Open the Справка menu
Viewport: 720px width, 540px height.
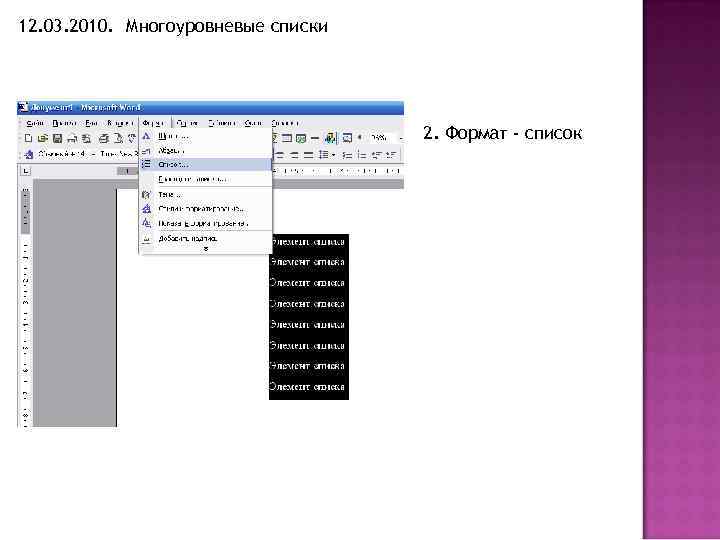tap(285, 123)
